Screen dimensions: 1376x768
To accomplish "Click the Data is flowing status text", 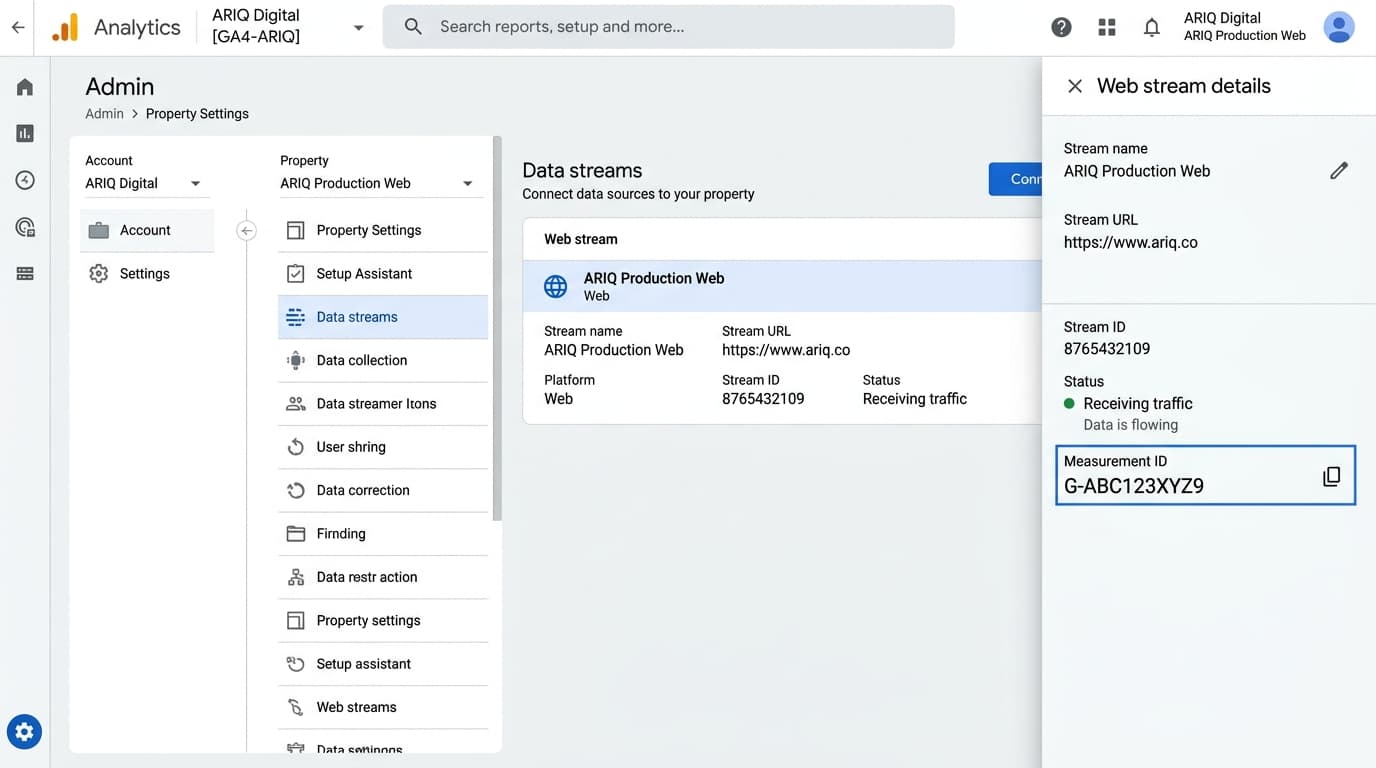I will coord(1131,425).
